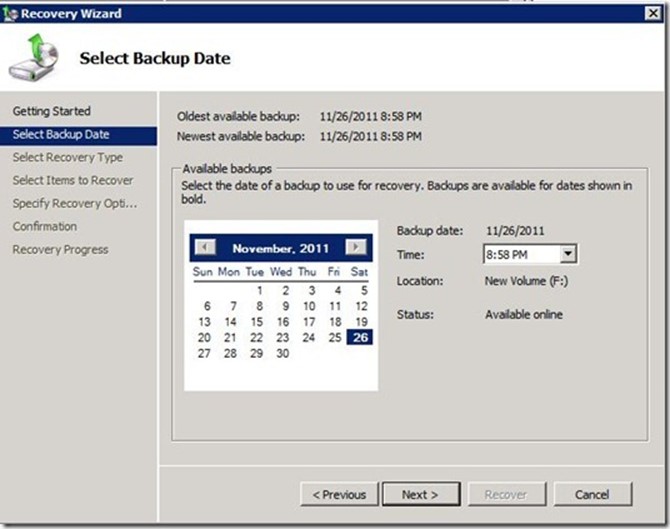Screen dimensions: 670x529
Task: Select November 26 in the calendar
Action: (x=360, y=338)
